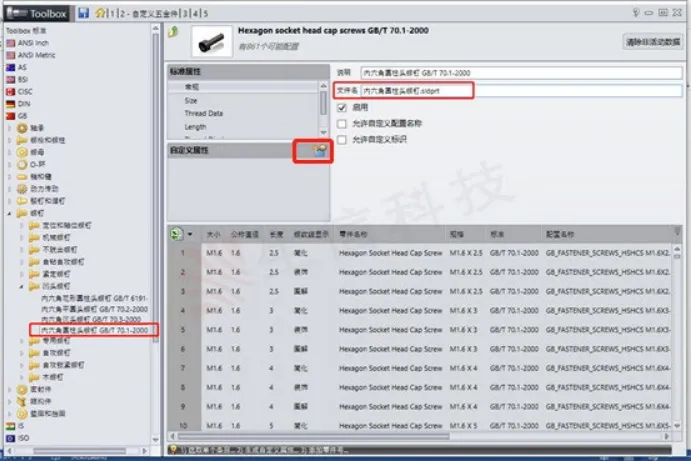Image resolution: width=691 pixels, height=461 pixels.
Task: Select the ANSI Inch standard flag
Action: click(11, 43)
